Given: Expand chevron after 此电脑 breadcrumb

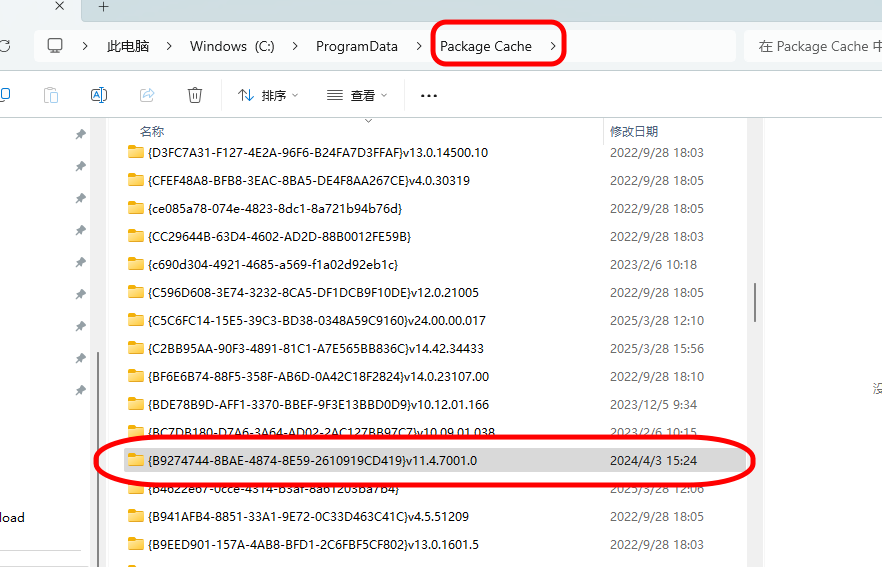Looking at the screenshot, I should (169, 46).
